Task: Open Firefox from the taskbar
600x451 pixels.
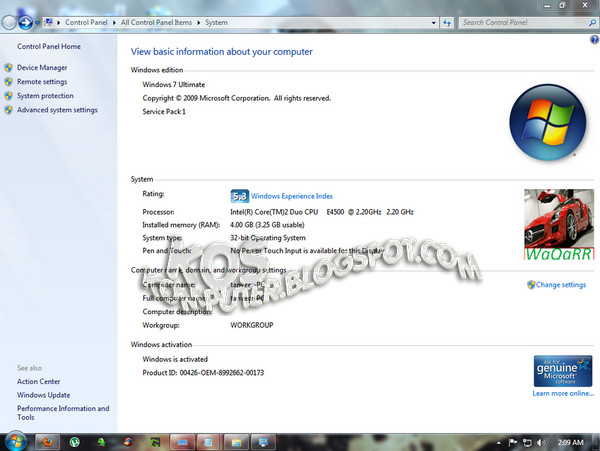Action: (48, 443)
